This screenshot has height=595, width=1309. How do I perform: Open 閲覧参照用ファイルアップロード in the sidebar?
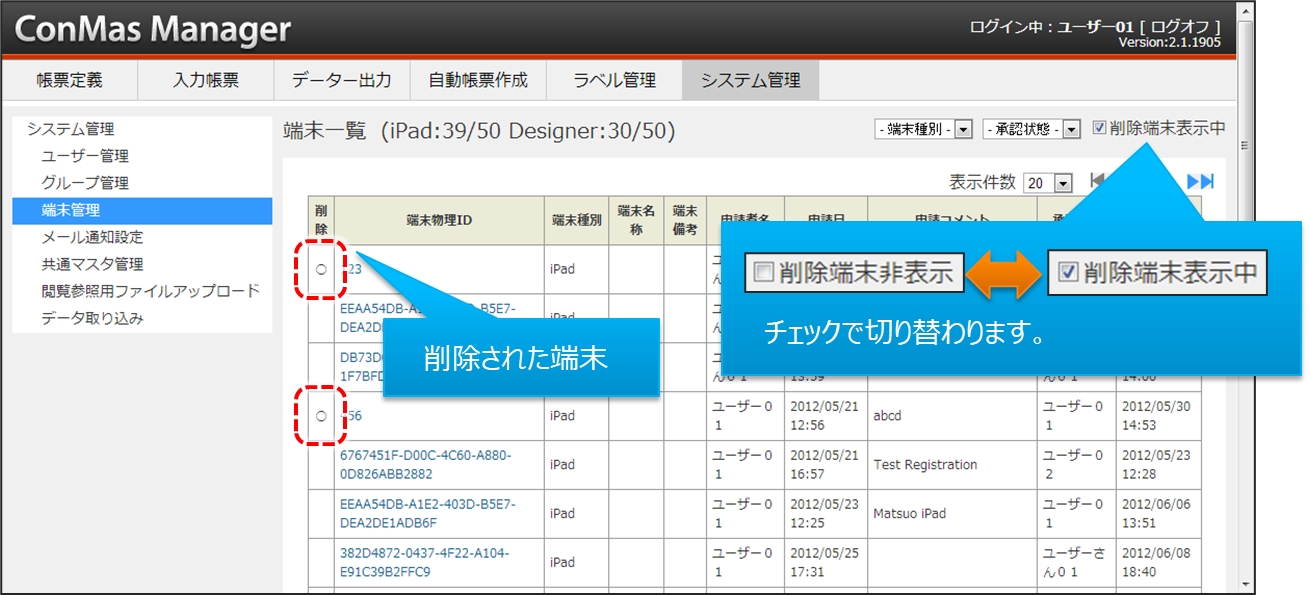tap(150, 291)
